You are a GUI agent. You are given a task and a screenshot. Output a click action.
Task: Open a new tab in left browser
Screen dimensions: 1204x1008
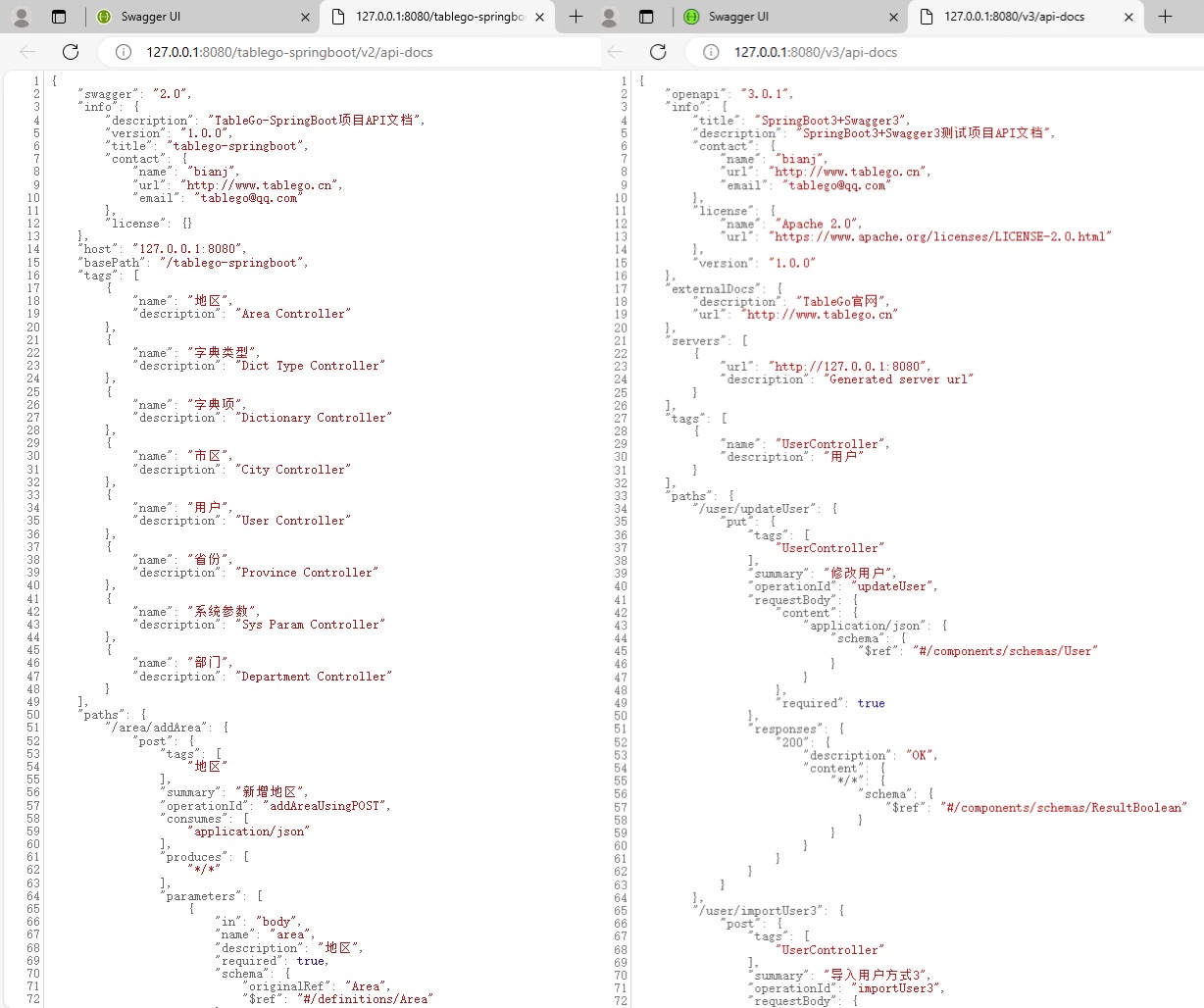coord(576,17)
